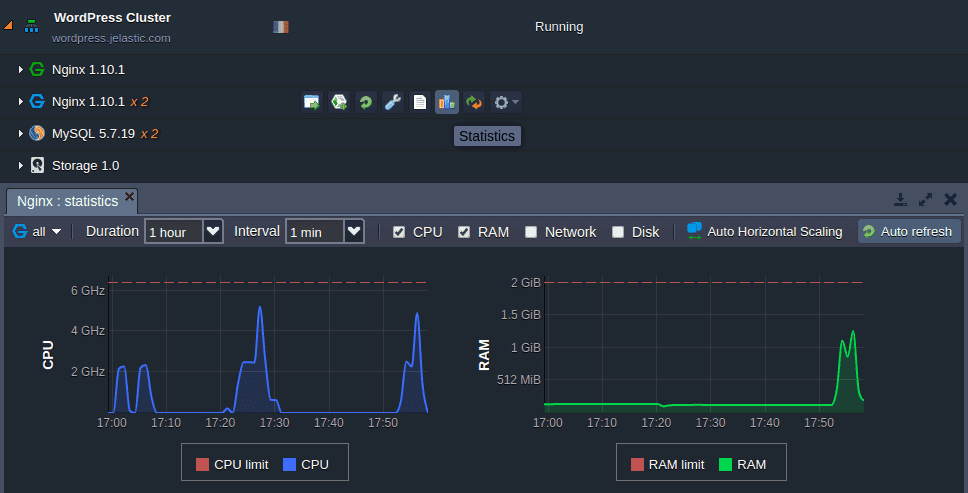968x493 pixels.
Task: Click the '512 MiB' RAM axis label
Action: [x=519, y=379]
